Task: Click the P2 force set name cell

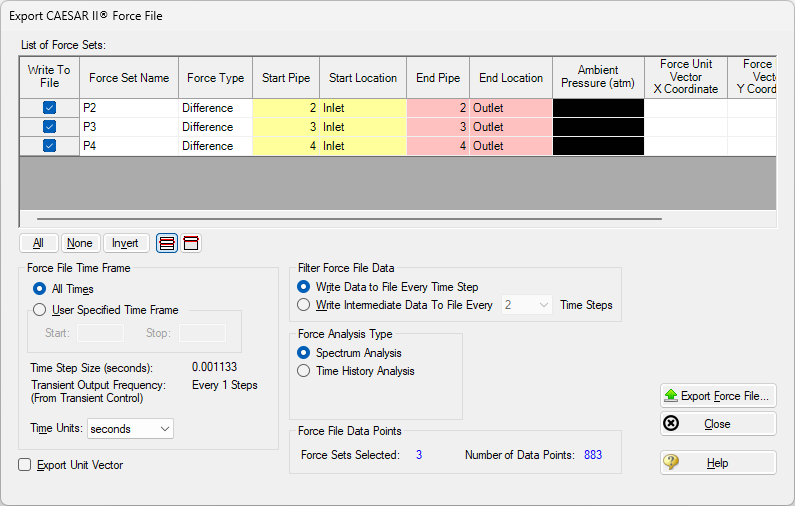Action: (x=129, y=108)
